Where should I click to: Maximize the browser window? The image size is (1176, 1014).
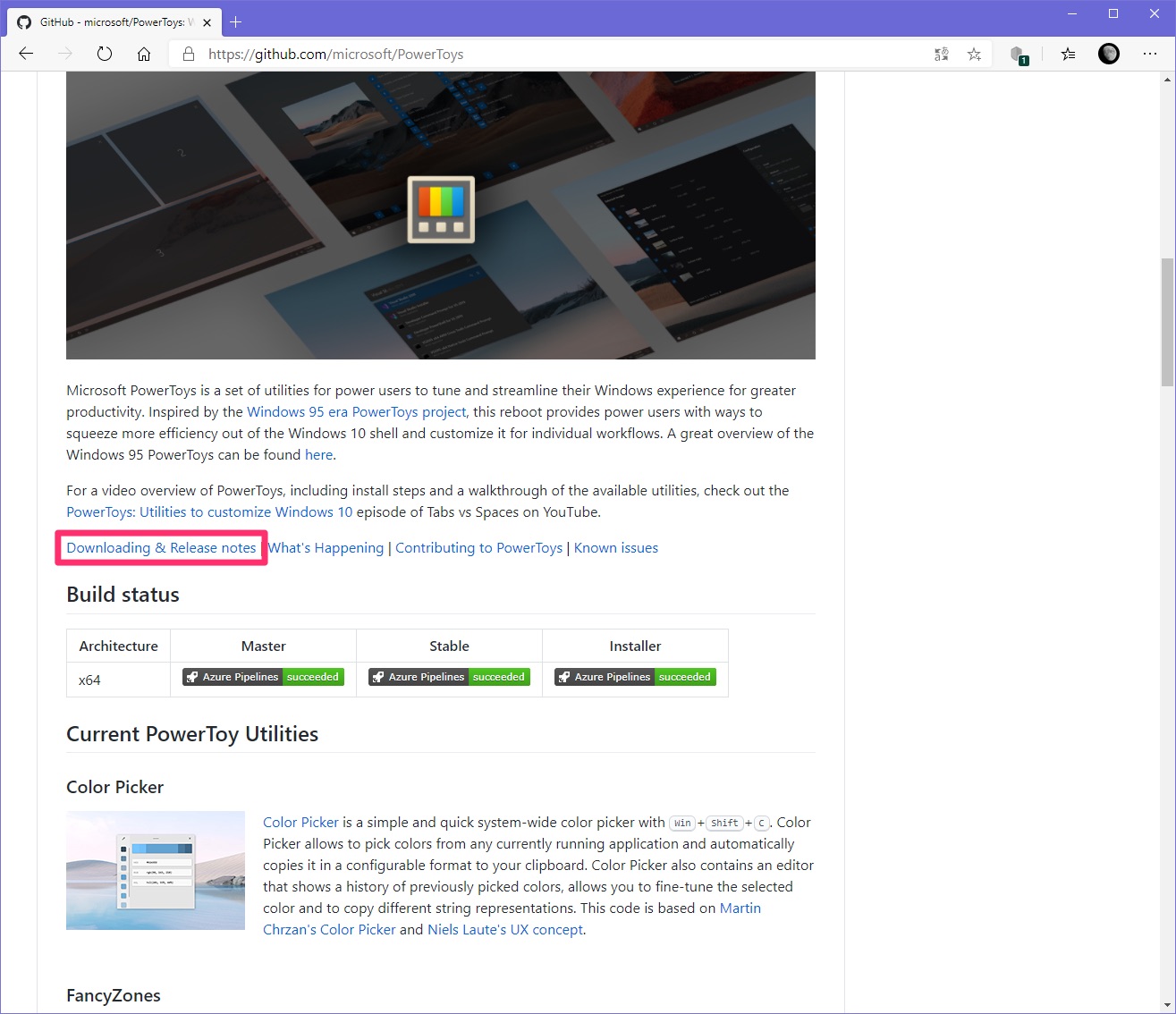click(1113, 13)
